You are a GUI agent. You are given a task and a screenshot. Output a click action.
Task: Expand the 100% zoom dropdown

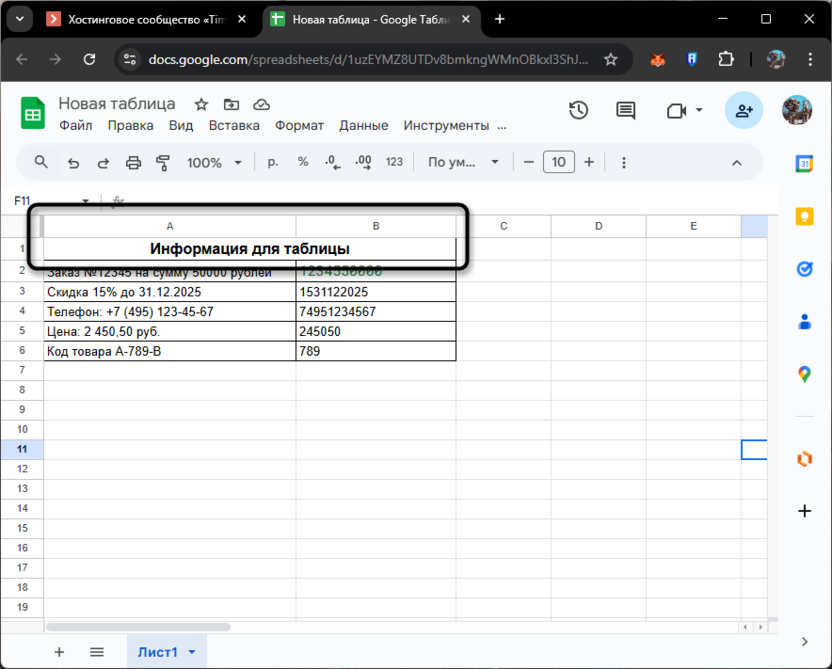[215, 162]
